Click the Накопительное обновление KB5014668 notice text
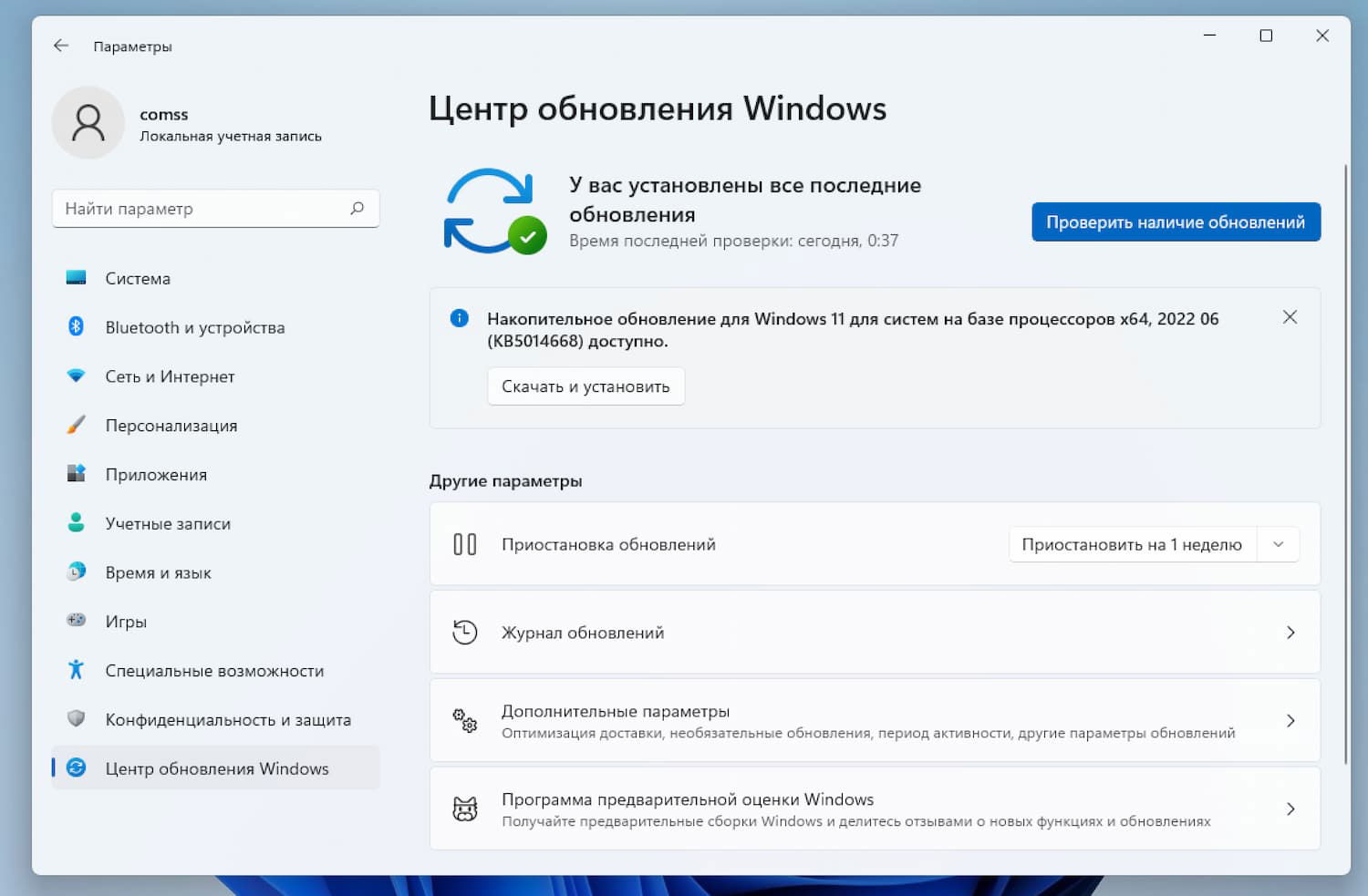 (853, 330)
